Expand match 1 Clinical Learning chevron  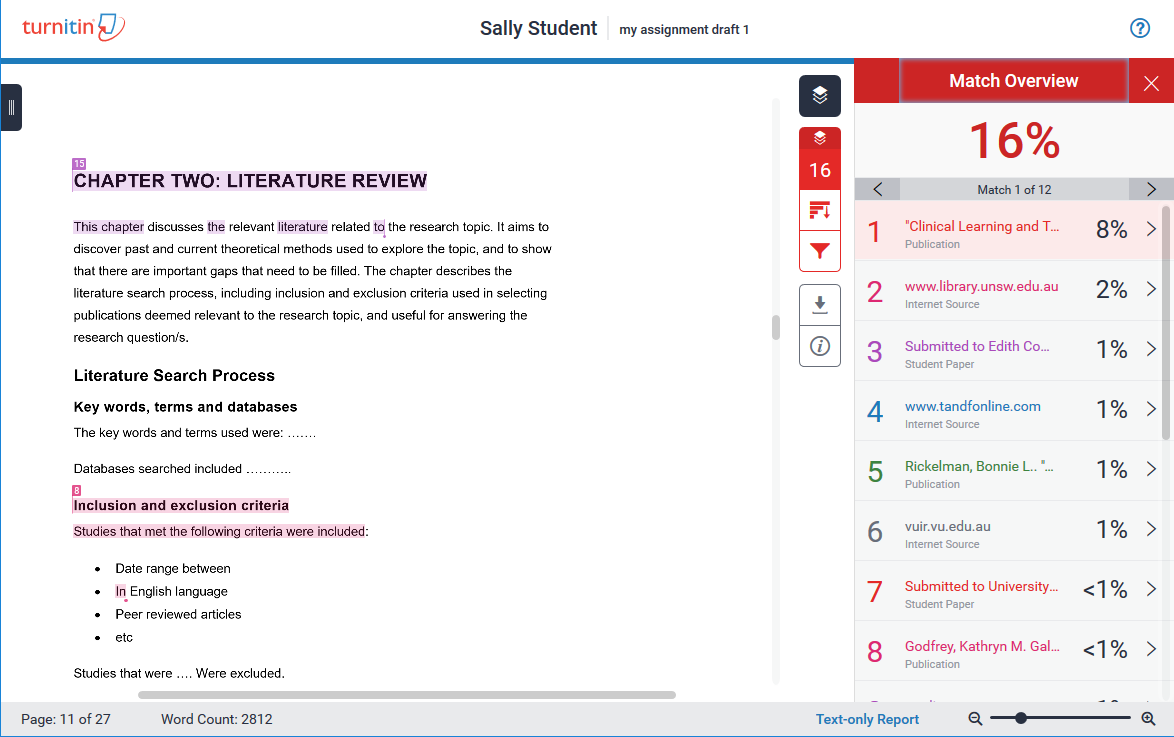pyautogui.click(x=1151, y=229)
